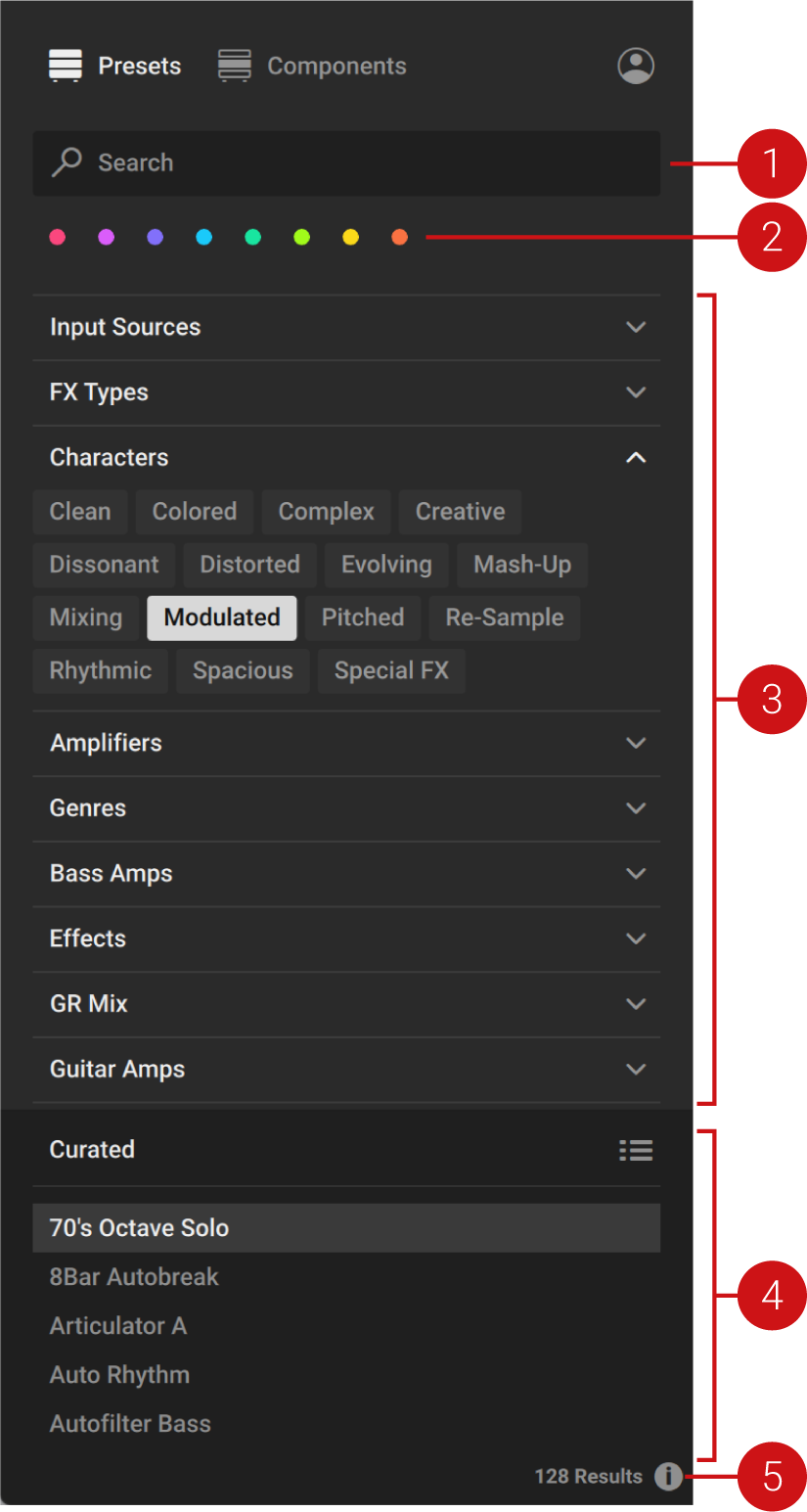Toggle the Modulated character filter off
The height and width of the screenshot is (1512, 807).
click(x=221, y=618)
